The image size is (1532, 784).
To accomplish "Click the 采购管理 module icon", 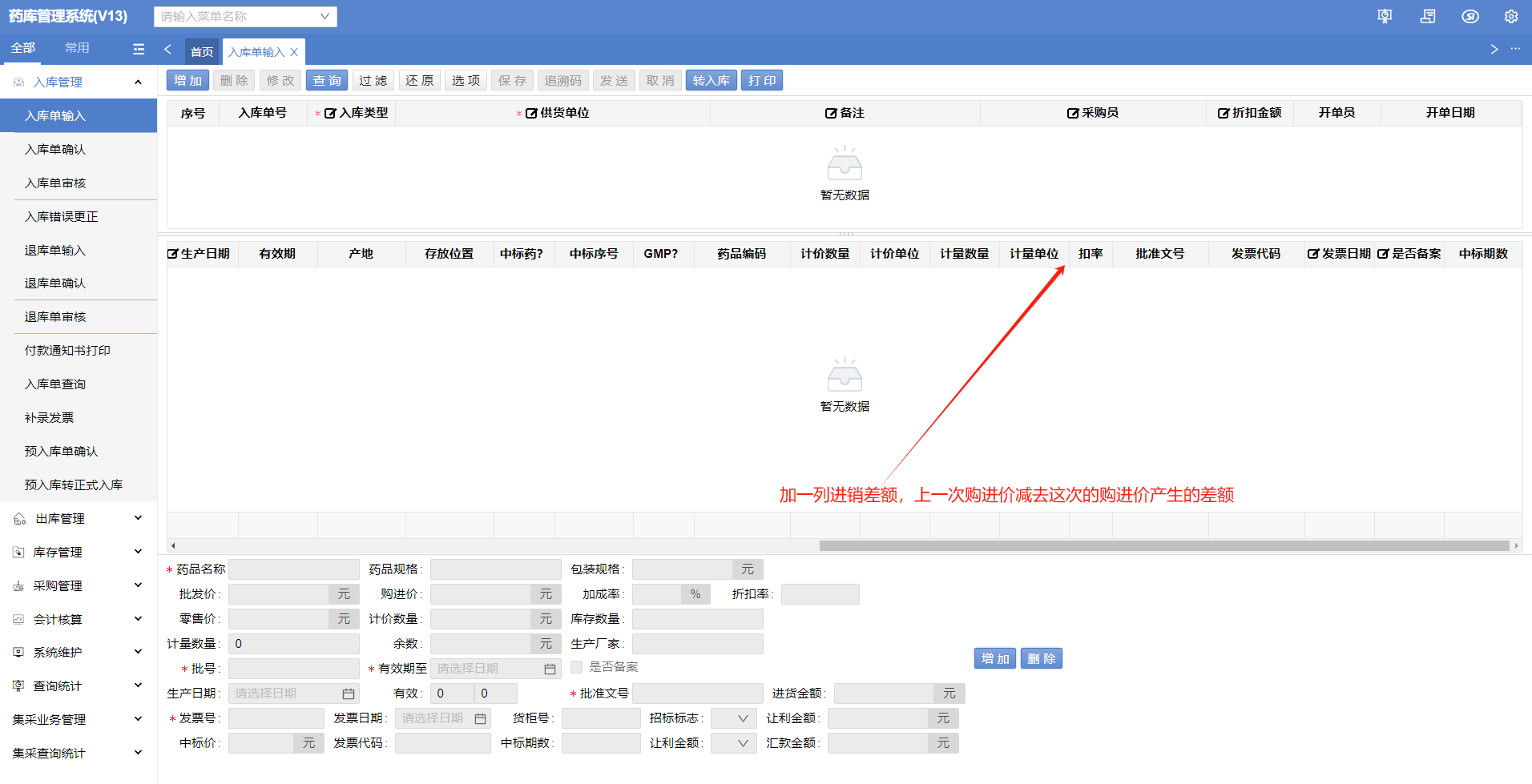I will 19,586.
